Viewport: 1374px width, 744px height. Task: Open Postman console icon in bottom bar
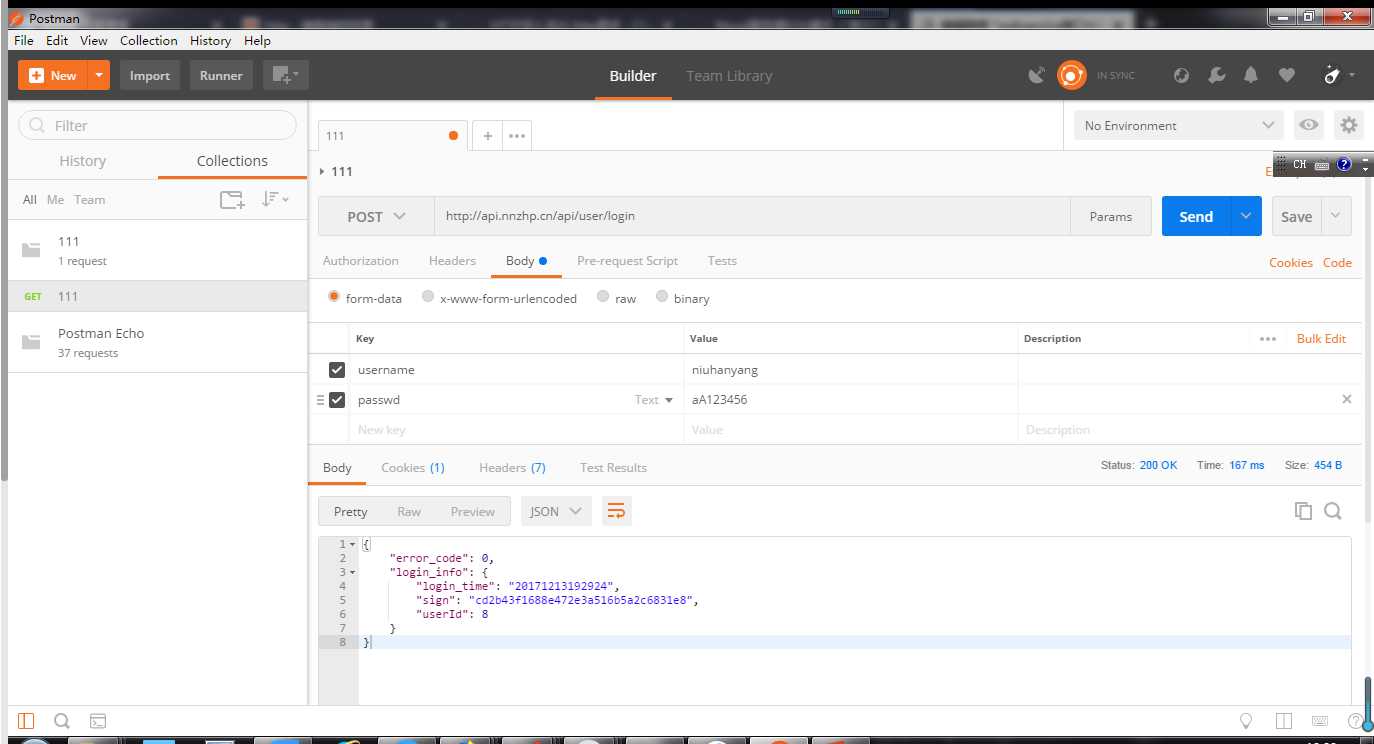pyautogui.click(x=98, y=720)
